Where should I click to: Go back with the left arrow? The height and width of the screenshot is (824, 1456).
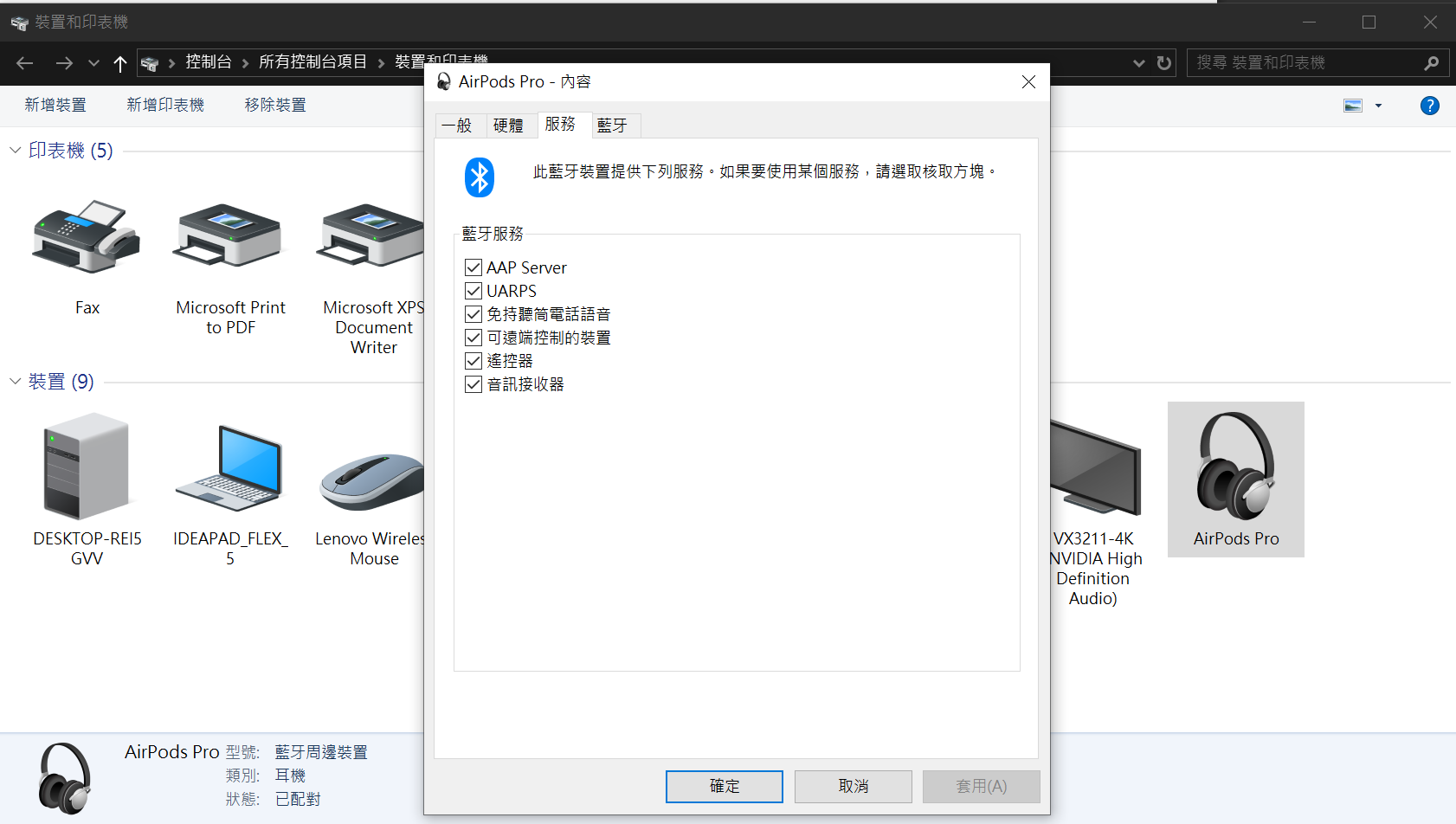[24, 63]
